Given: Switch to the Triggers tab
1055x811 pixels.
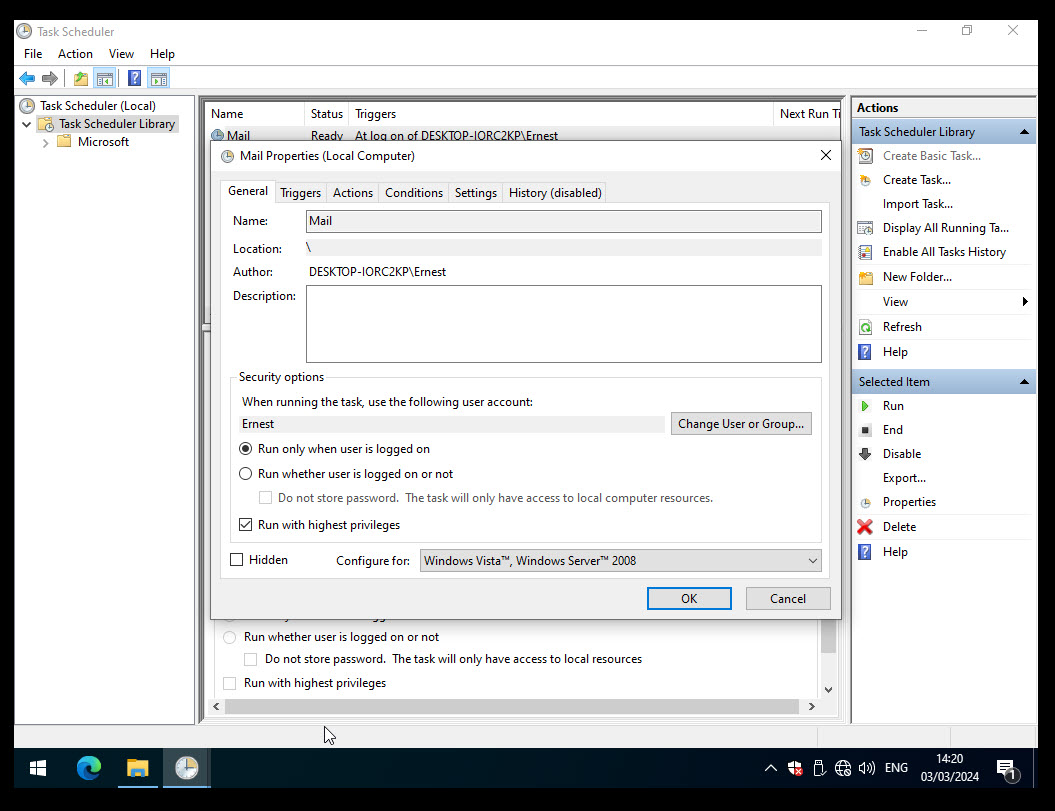Looking at the screenshot, I should pyautogui.click(x=300, y=192).
